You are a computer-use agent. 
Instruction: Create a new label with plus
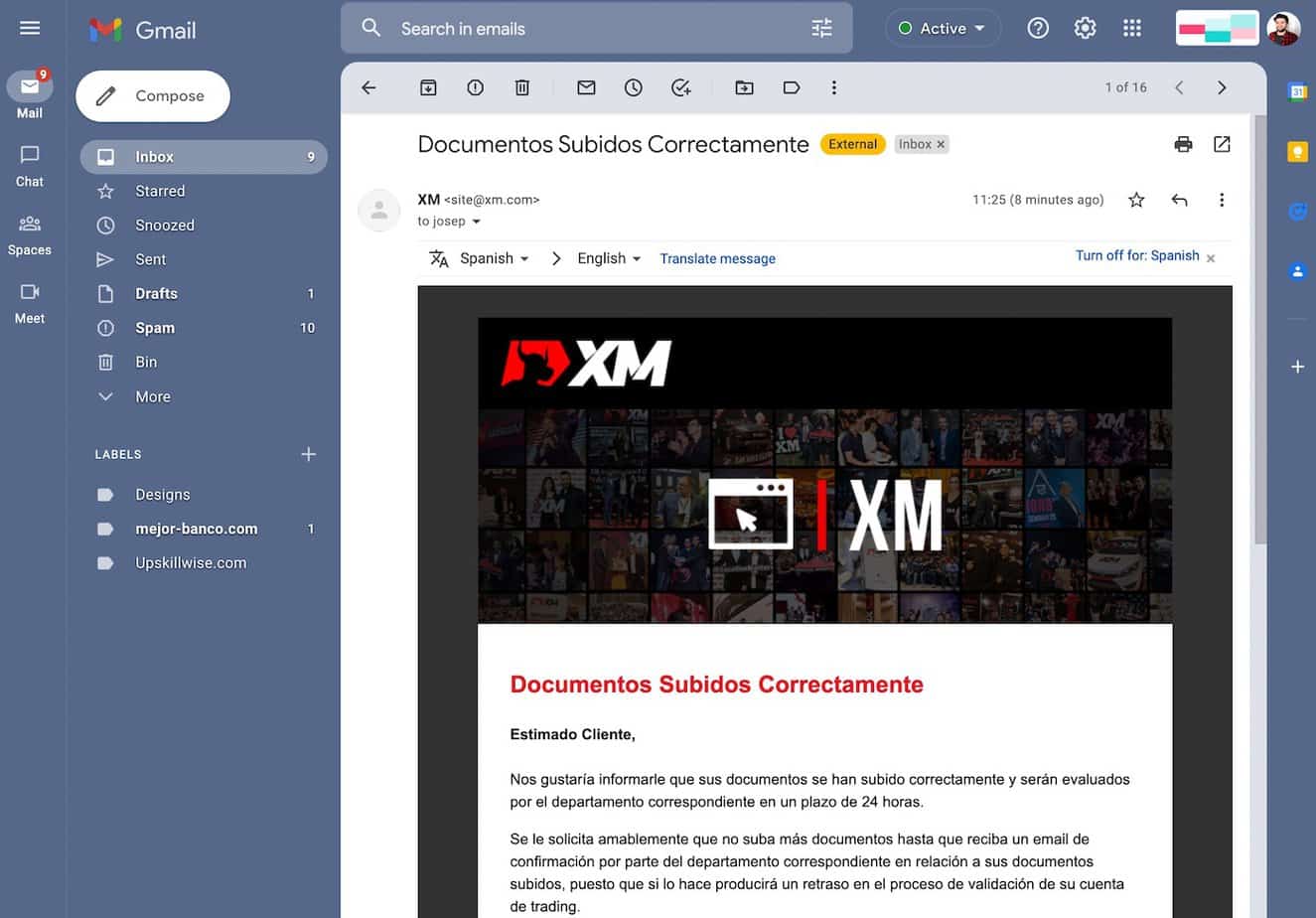click(308, 454)
